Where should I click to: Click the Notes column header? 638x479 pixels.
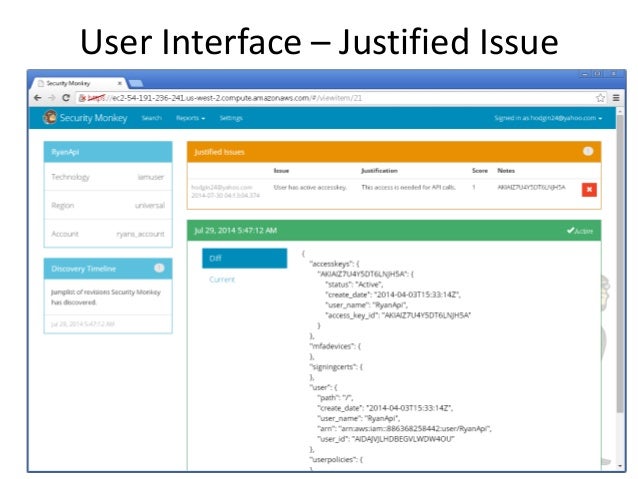[506, 171]
